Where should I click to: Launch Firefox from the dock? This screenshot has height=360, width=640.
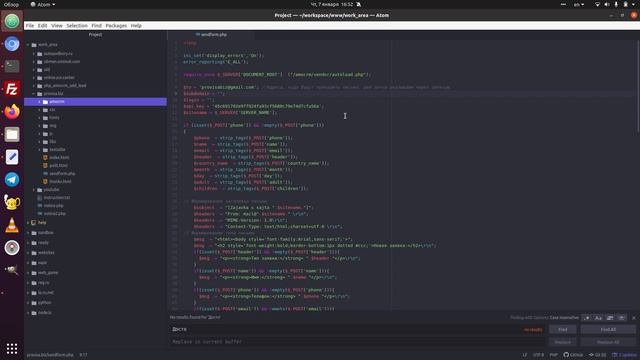point(12,111)
